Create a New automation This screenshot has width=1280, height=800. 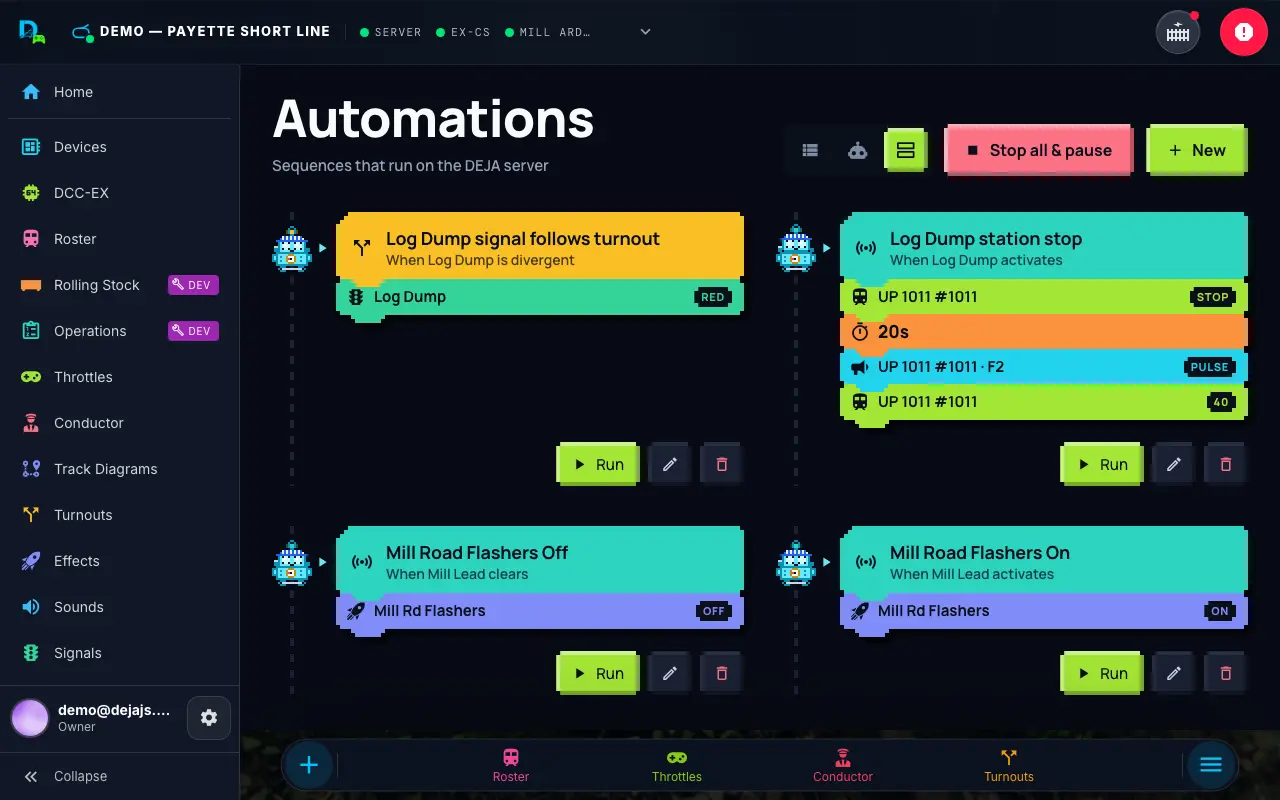coord(1197,150)
